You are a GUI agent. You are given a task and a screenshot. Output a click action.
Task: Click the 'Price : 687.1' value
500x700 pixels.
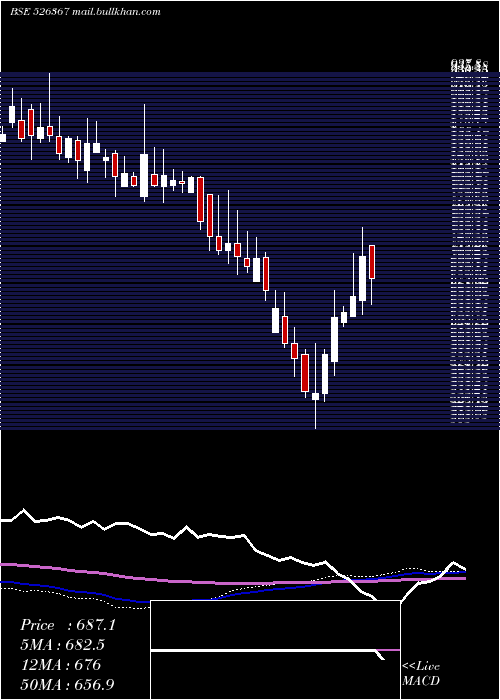(68, 625)
